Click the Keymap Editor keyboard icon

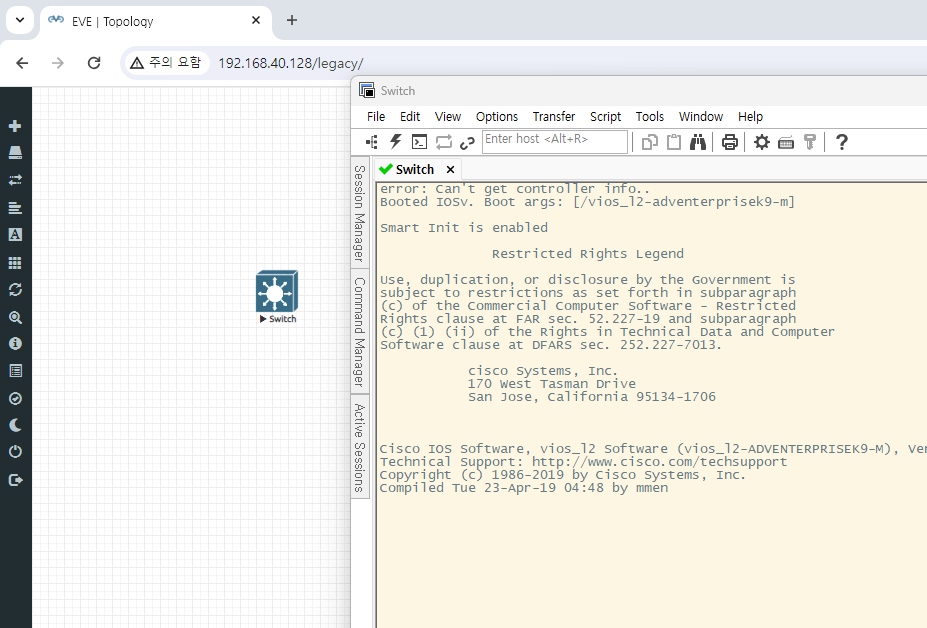pos(786,143)
